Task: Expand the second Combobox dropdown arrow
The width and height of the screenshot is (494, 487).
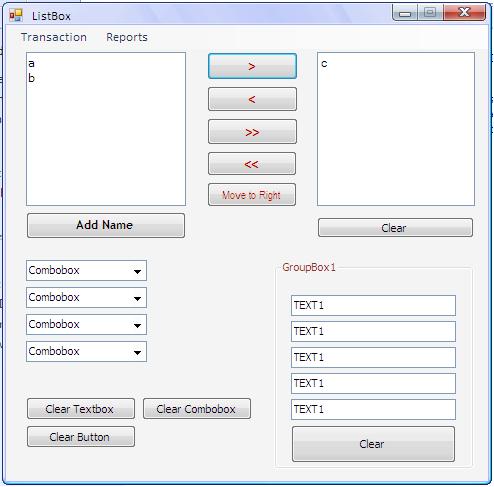Action: (x=137, y=298)
